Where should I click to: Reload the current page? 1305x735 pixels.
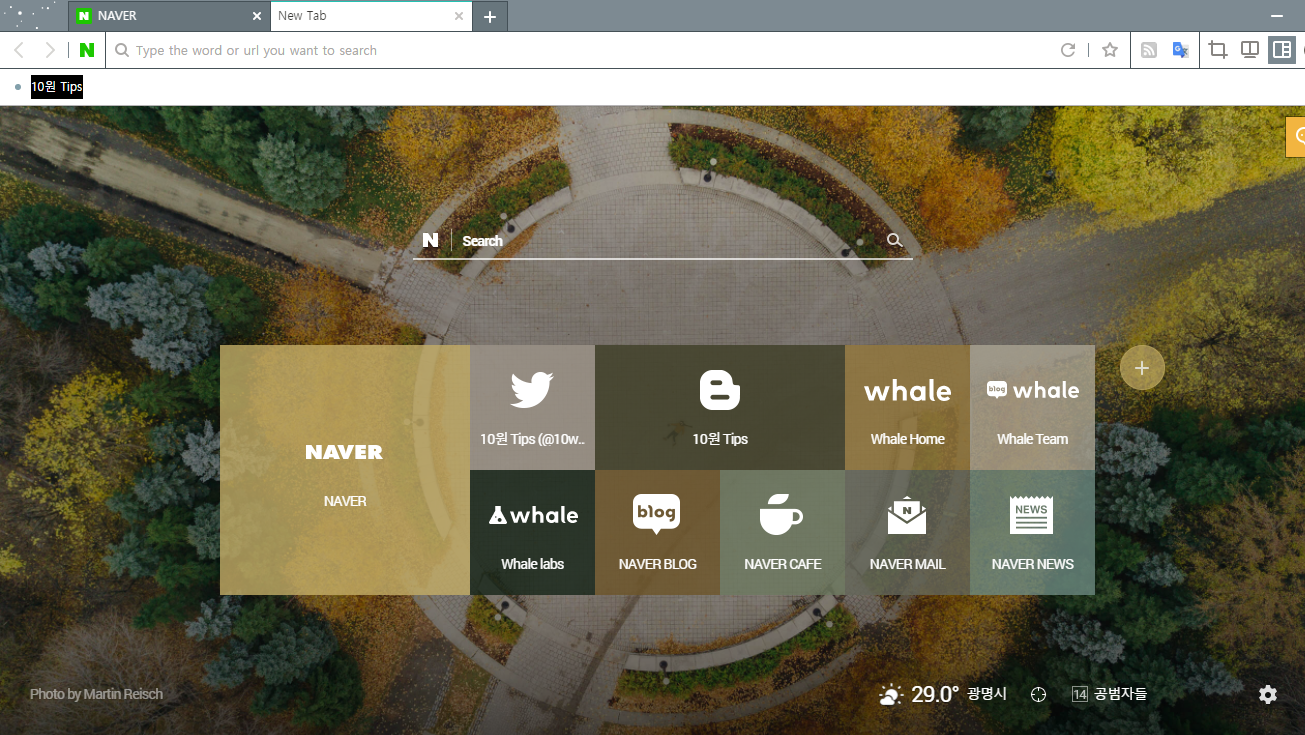pyautogui.click(x=1067, y=49)
